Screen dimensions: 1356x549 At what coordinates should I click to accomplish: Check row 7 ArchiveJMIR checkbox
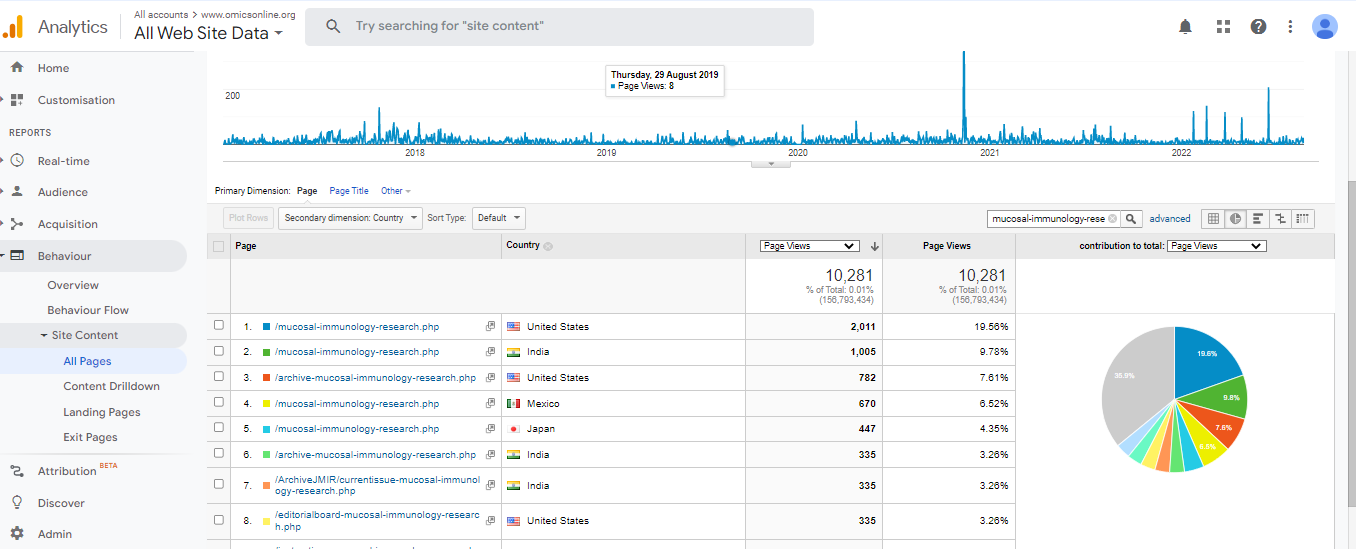pyautogui.click(x=219, y=485)
